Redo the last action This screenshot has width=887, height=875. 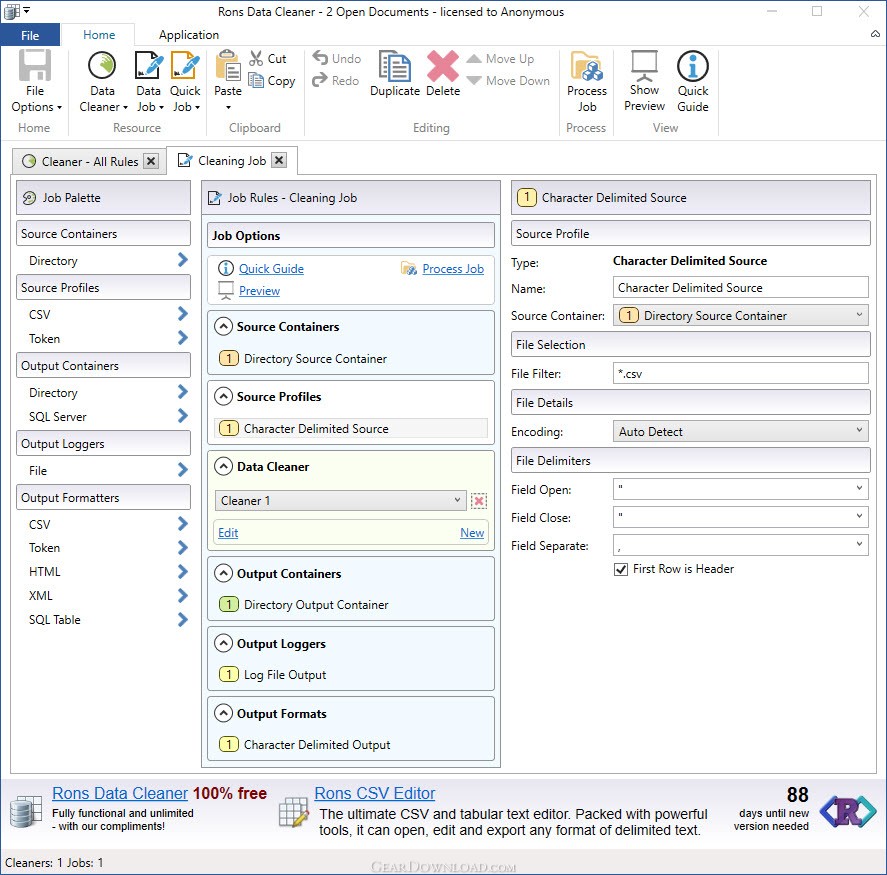click(335, 80)
